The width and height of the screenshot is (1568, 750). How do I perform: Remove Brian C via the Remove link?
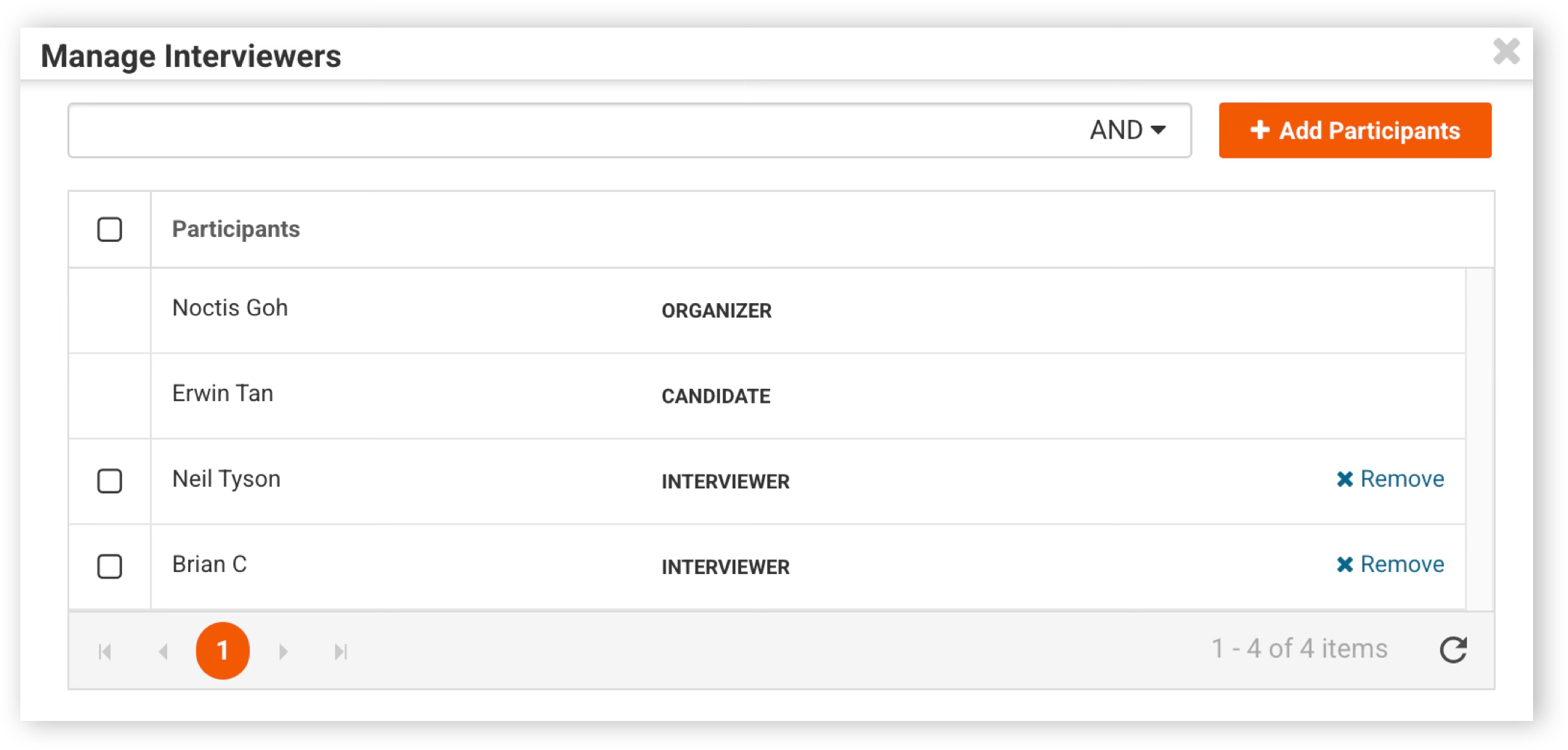[1390, 564]
